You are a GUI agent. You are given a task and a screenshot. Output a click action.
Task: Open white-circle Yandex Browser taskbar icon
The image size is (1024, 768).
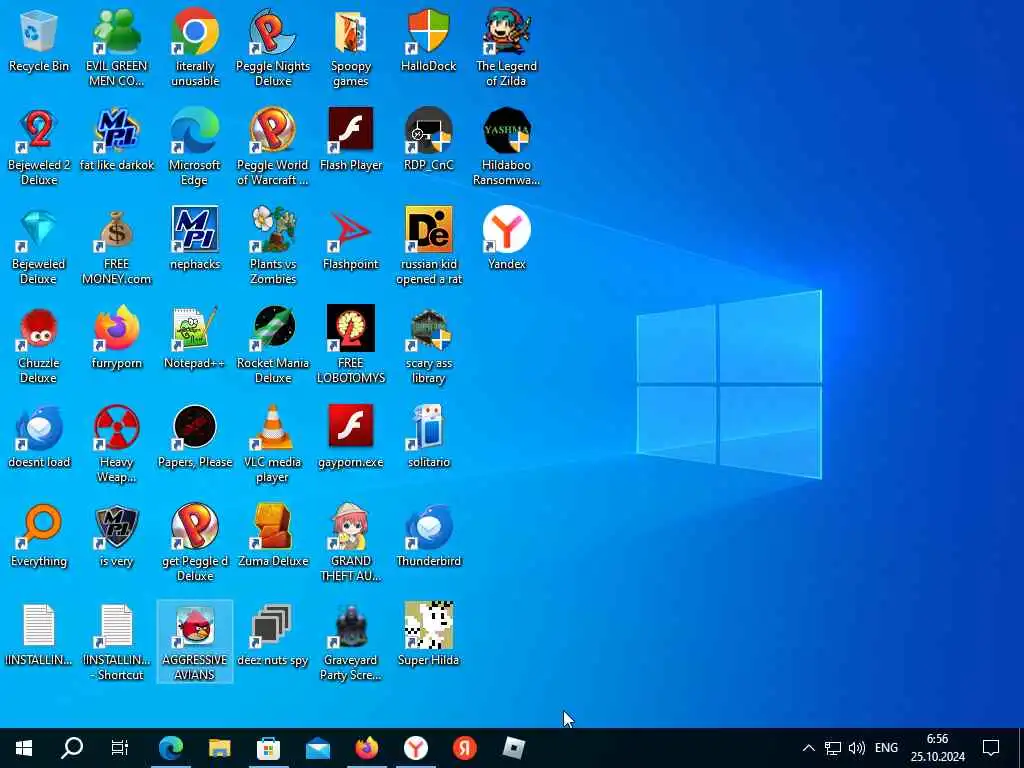pos(415,748)
